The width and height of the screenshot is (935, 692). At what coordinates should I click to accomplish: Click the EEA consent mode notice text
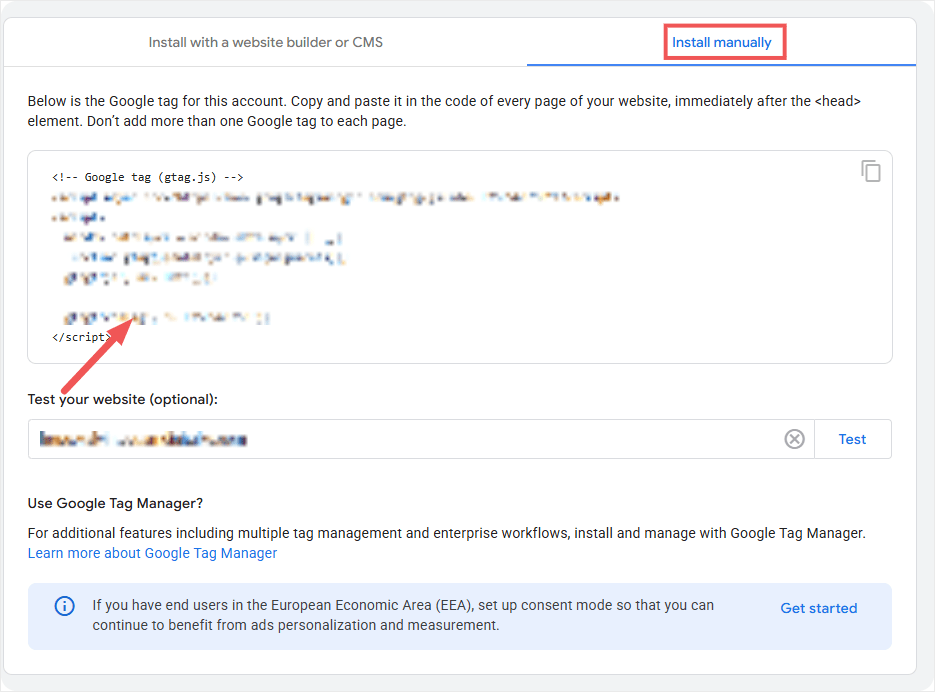(x=403, y=615)
